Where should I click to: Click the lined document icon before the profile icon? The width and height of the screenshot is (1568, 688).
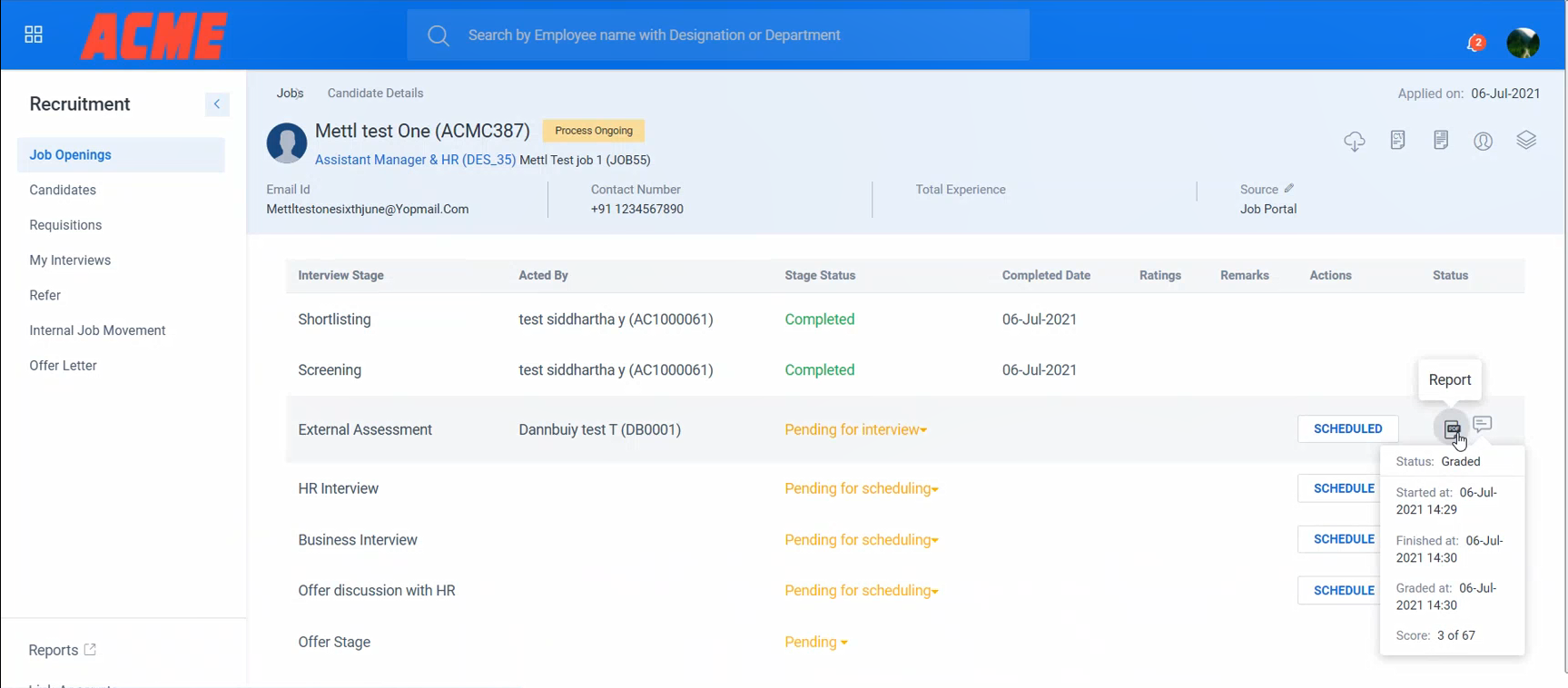pyautogui.click(x=1441, y=140)
